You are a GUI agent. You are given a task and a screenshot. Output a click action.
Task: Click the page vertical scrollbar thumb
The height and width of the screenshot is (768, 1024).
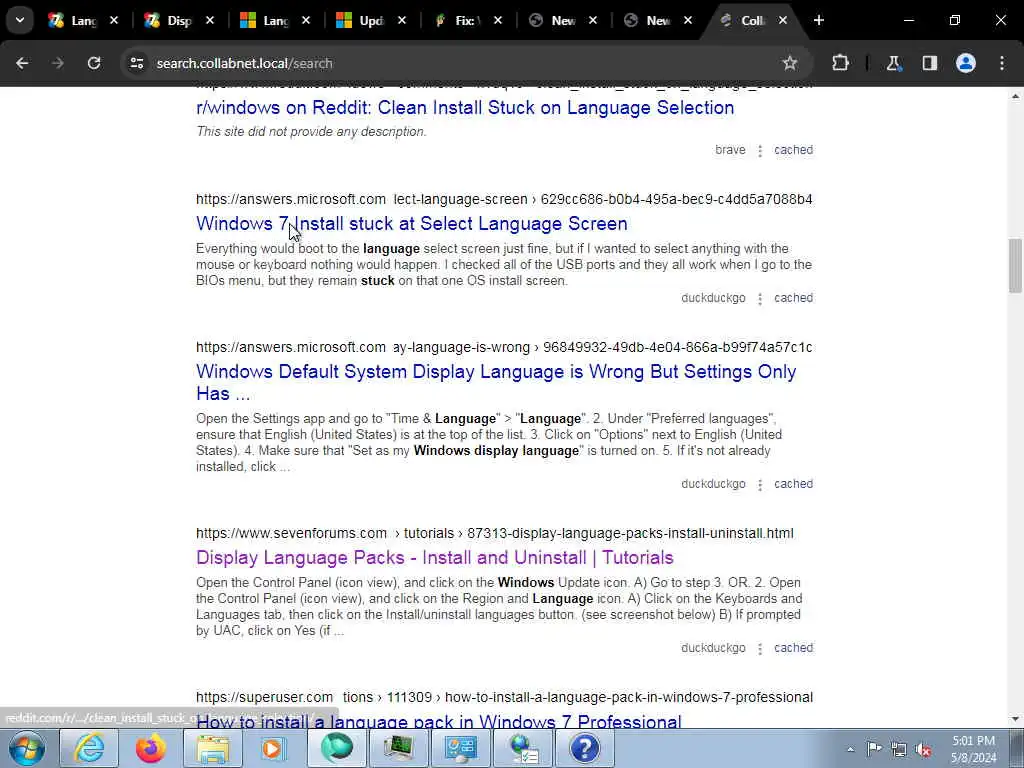1015,266
